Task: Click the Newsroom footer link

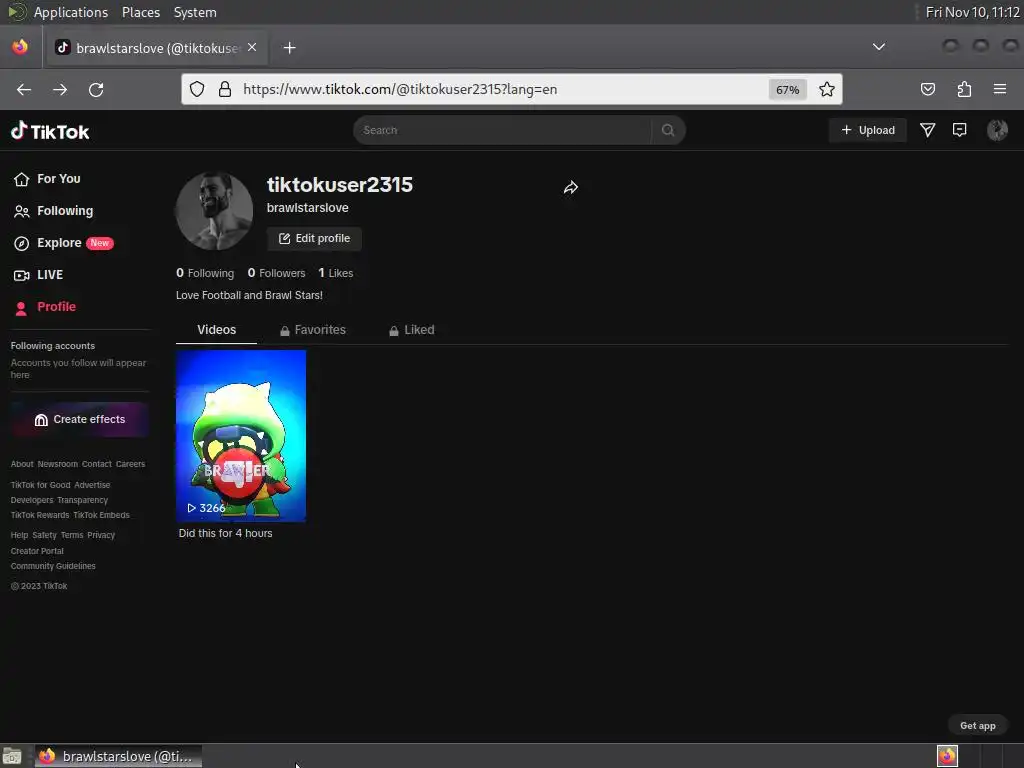Action: 57,464
